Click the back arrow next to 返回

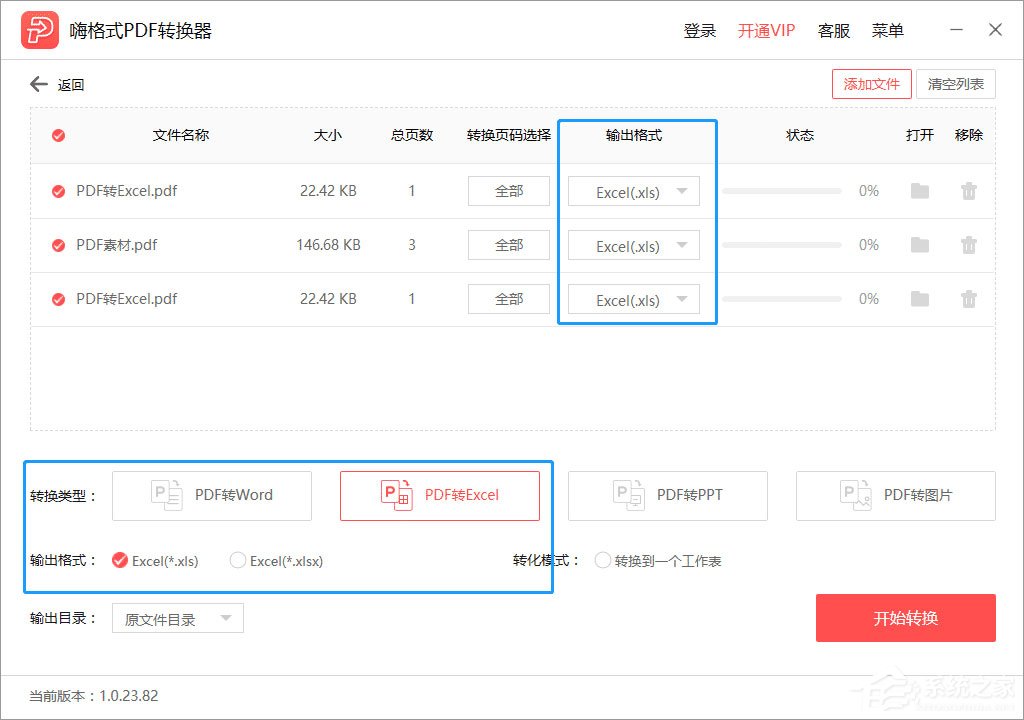[x=37, y=84]
